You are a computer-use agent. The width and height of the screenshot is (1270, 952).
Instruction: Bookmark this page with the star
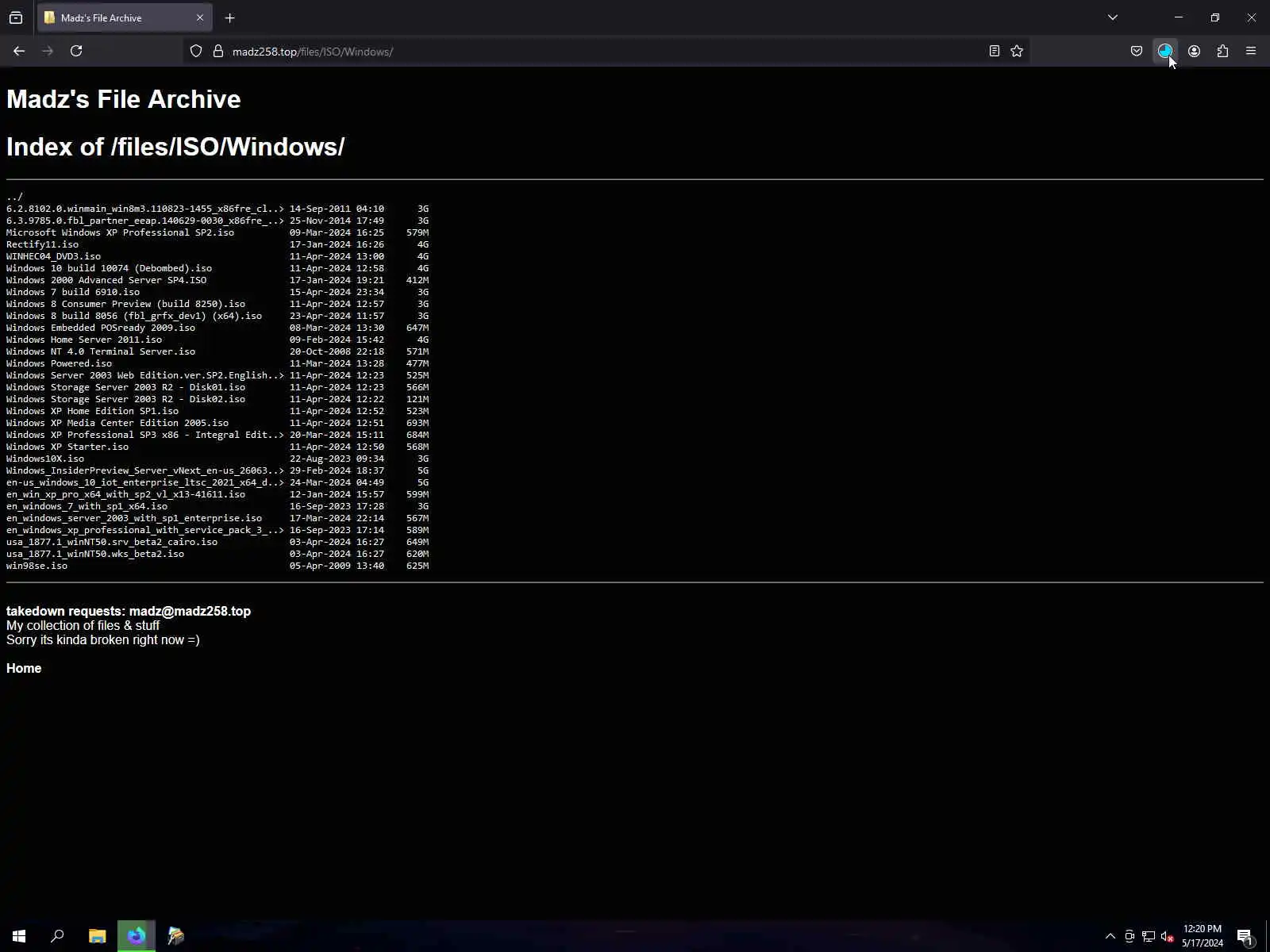pos(1017,51)
